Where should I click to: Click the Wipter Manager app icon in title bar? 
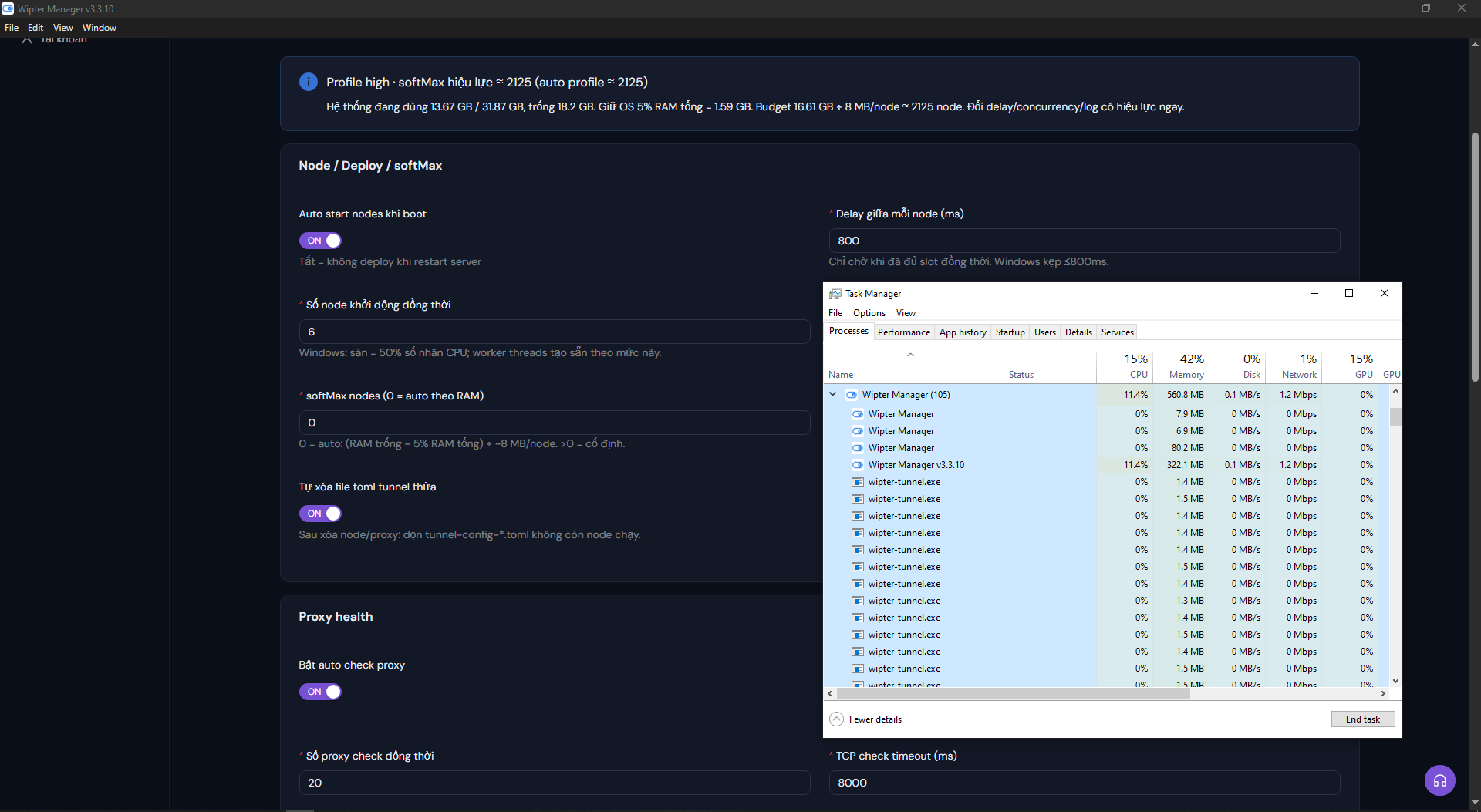point(8,8)
